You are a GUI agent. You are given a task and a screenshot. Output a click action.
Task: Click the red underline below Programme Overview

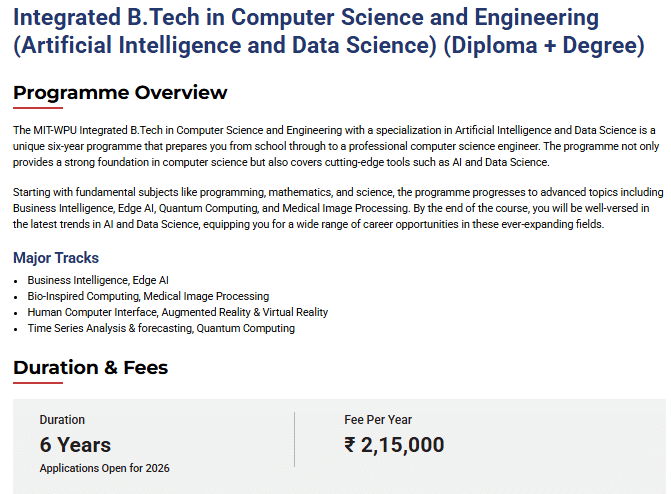point(38,108)
